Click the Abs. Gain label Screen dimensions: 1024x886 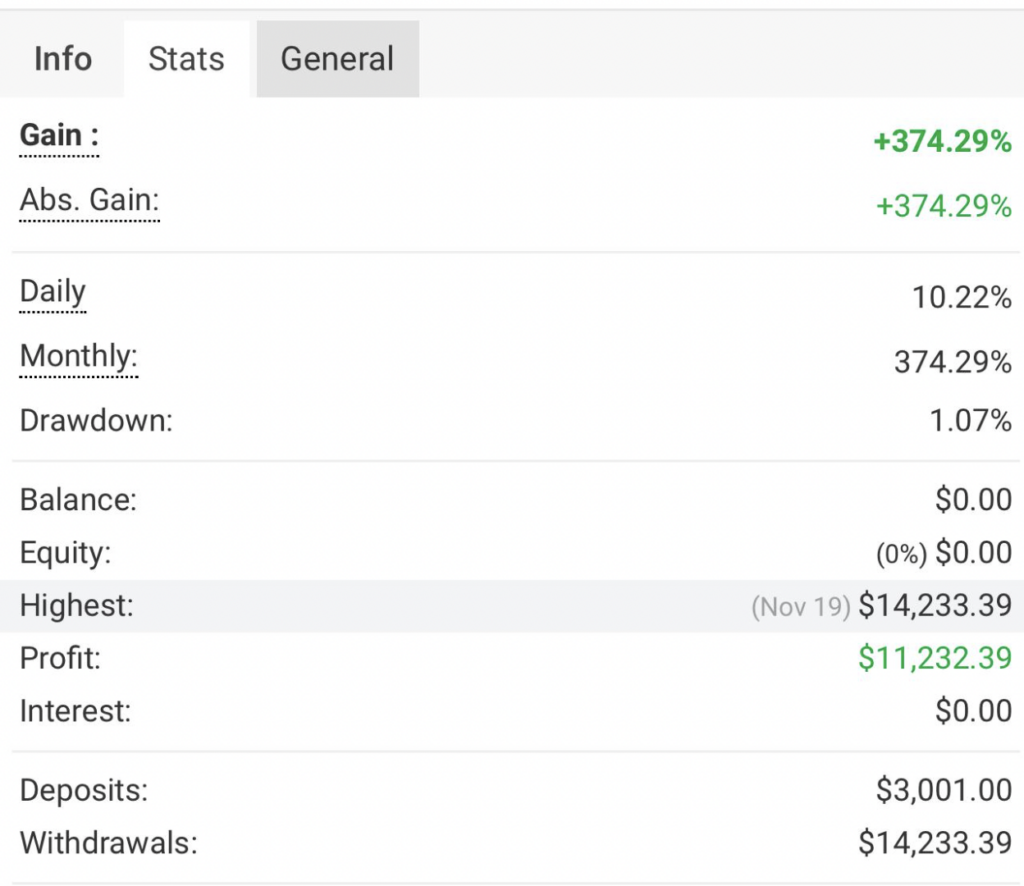click(89, 200)
